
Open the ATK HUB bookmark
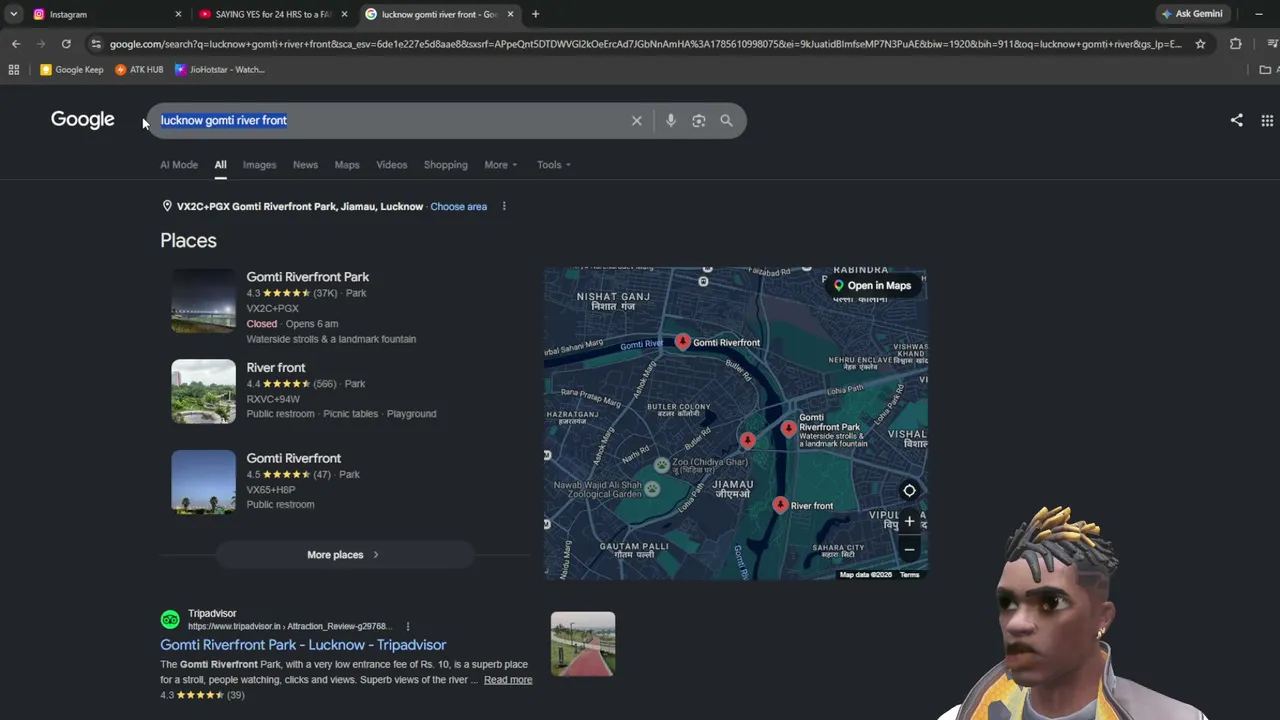point(139,70)
